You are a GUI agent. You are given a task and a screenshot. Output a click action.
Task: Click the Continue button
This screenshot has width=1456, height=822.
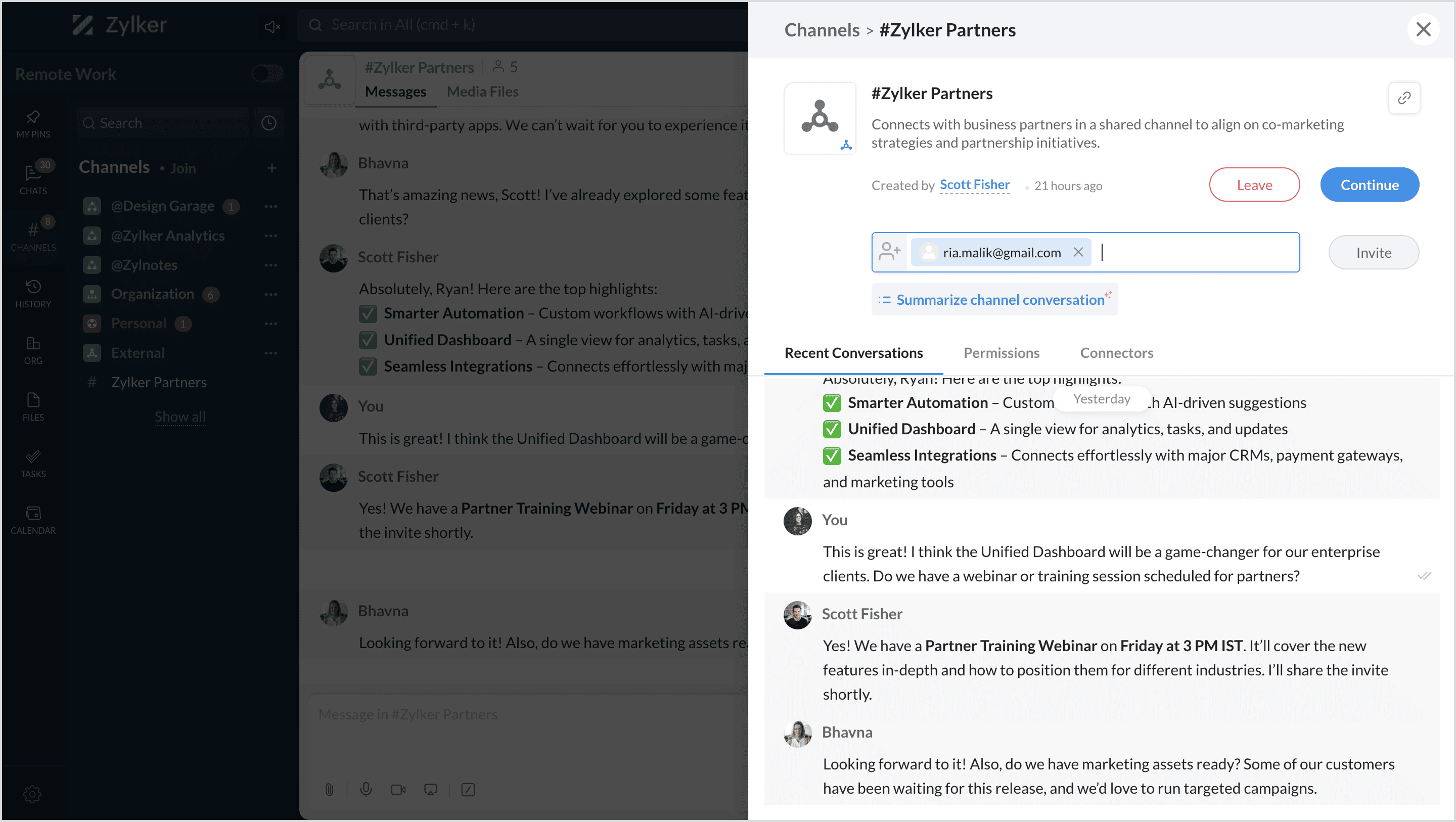point(1370,185)
